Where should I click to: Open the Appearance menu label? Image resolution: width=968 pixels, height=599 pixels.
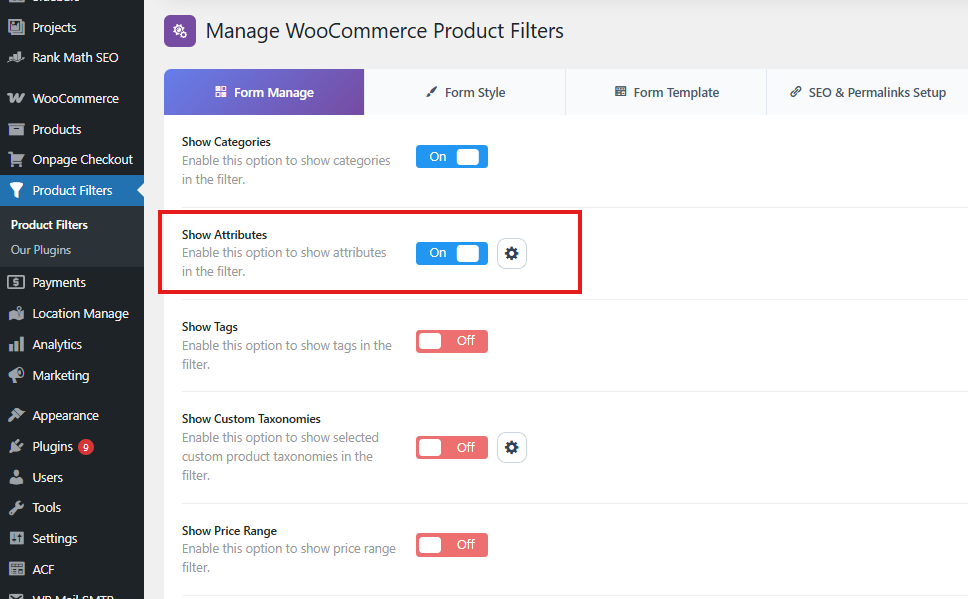(x=65, y=415)
